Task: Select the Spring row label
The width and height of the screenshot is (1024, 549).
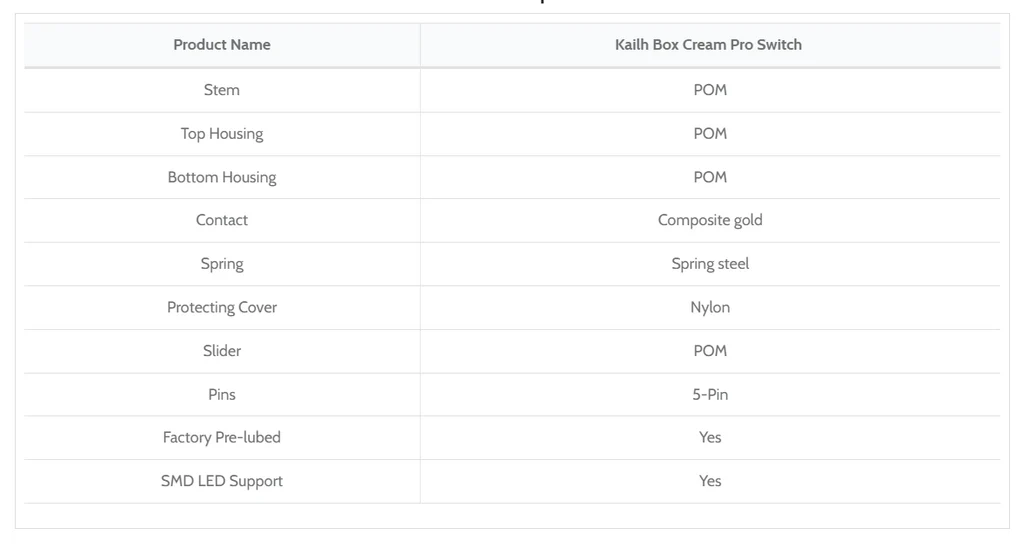Action: 222,264
